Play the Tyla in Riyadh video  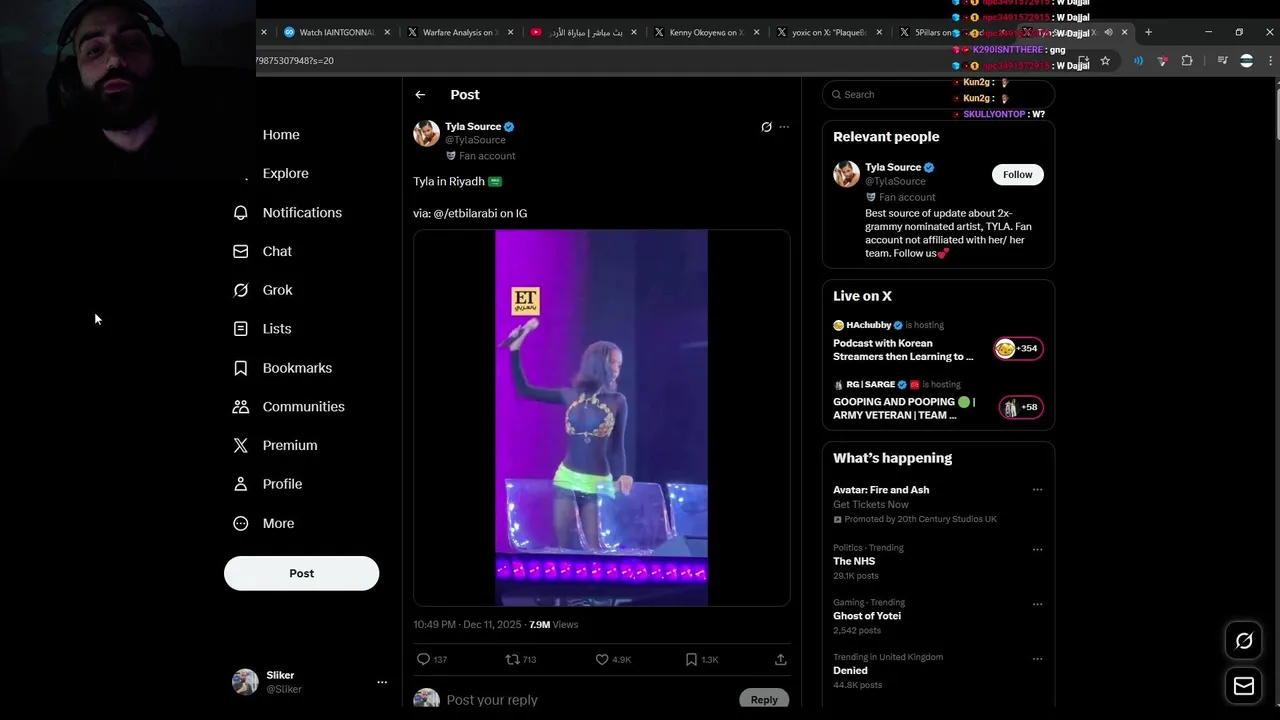click(601, 418)
